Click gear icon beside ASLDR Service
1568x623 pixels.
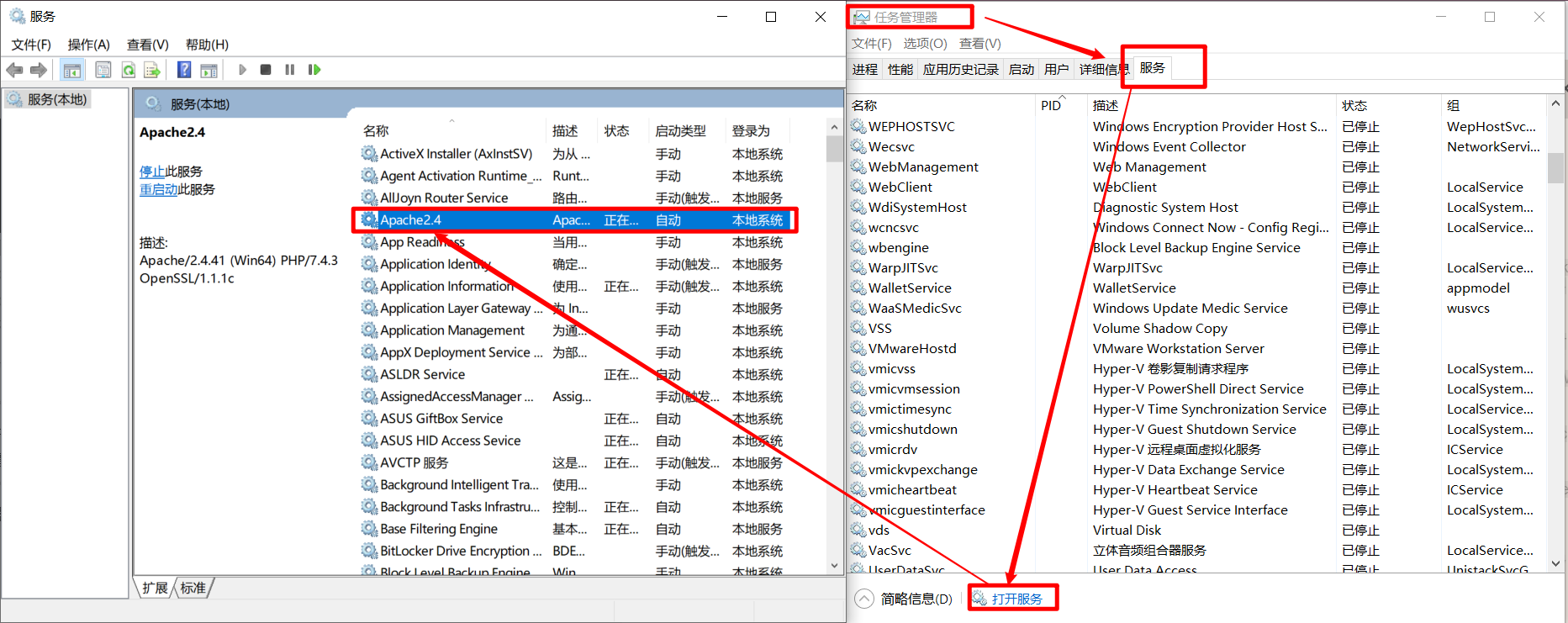[369, 374]
